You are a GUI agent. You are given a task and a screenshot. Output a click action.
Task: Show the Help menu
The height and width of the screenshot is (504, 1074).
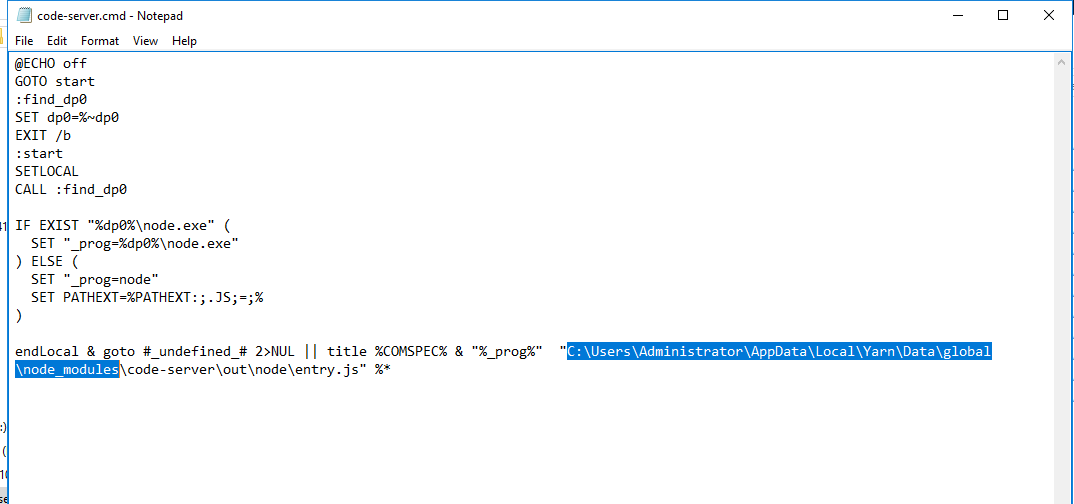184,41
